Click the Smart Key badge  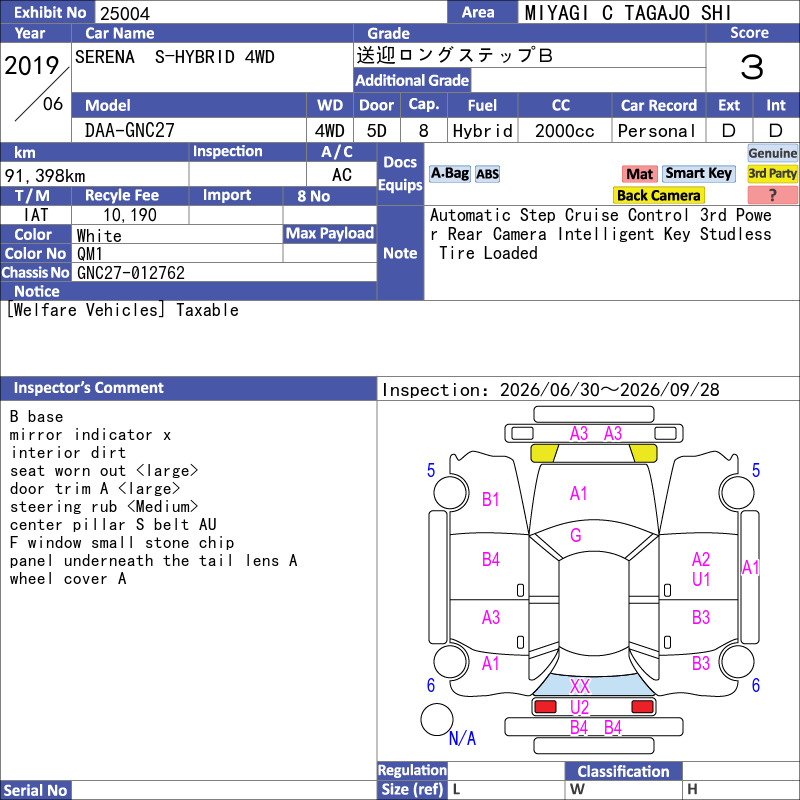point(698,173)
